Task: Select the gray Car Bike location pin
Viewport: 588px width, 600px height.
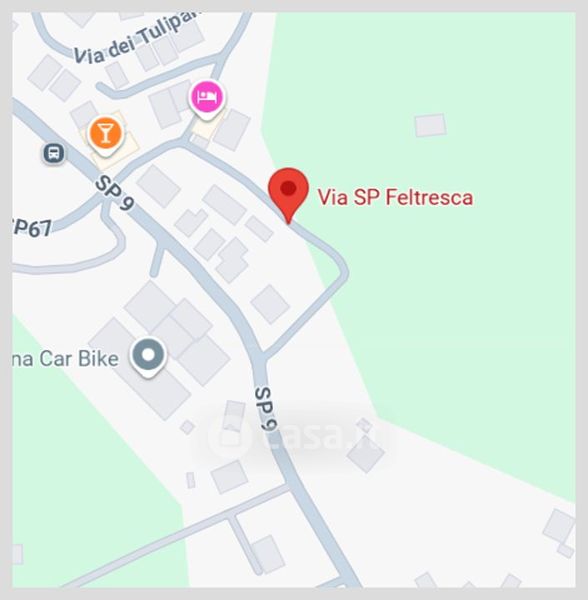Action: (x=148, y=358)
